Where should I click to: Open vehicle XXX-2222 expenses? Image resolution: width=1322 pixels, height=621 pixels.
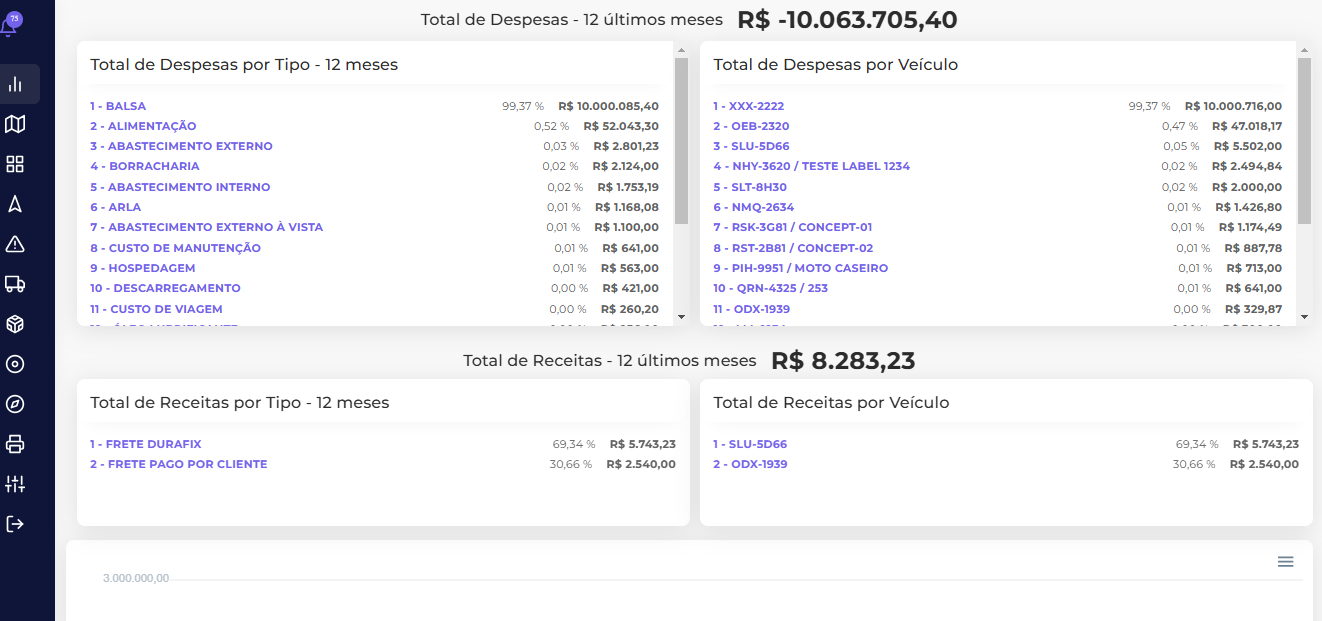click(x=748, y=106)
